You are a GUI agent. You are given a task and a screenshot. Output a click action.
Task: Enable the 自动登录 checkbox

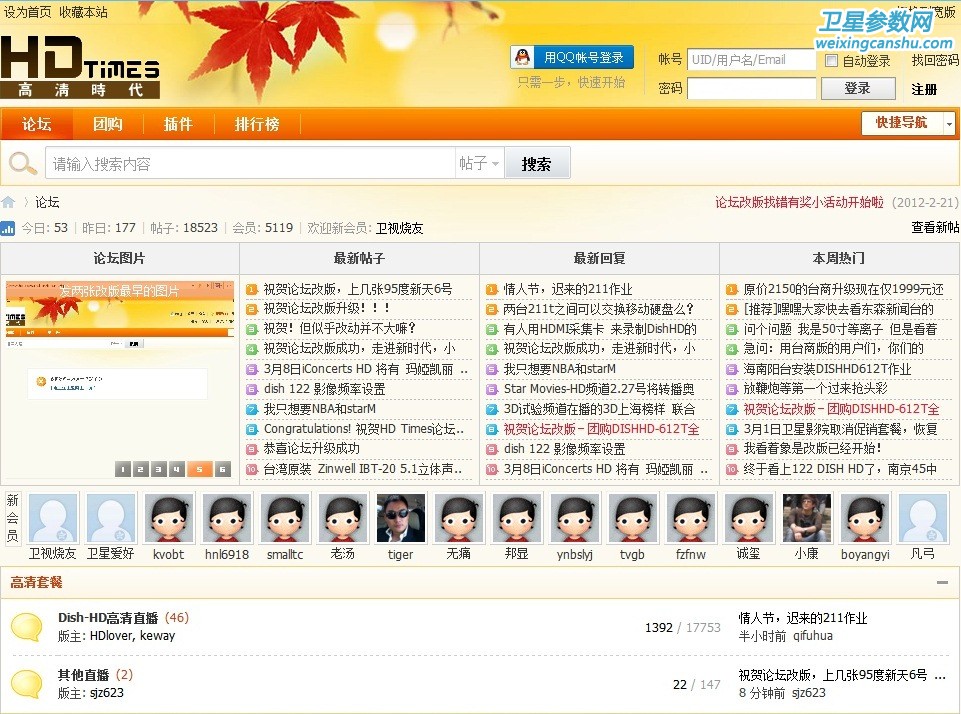tap(831, 61)
